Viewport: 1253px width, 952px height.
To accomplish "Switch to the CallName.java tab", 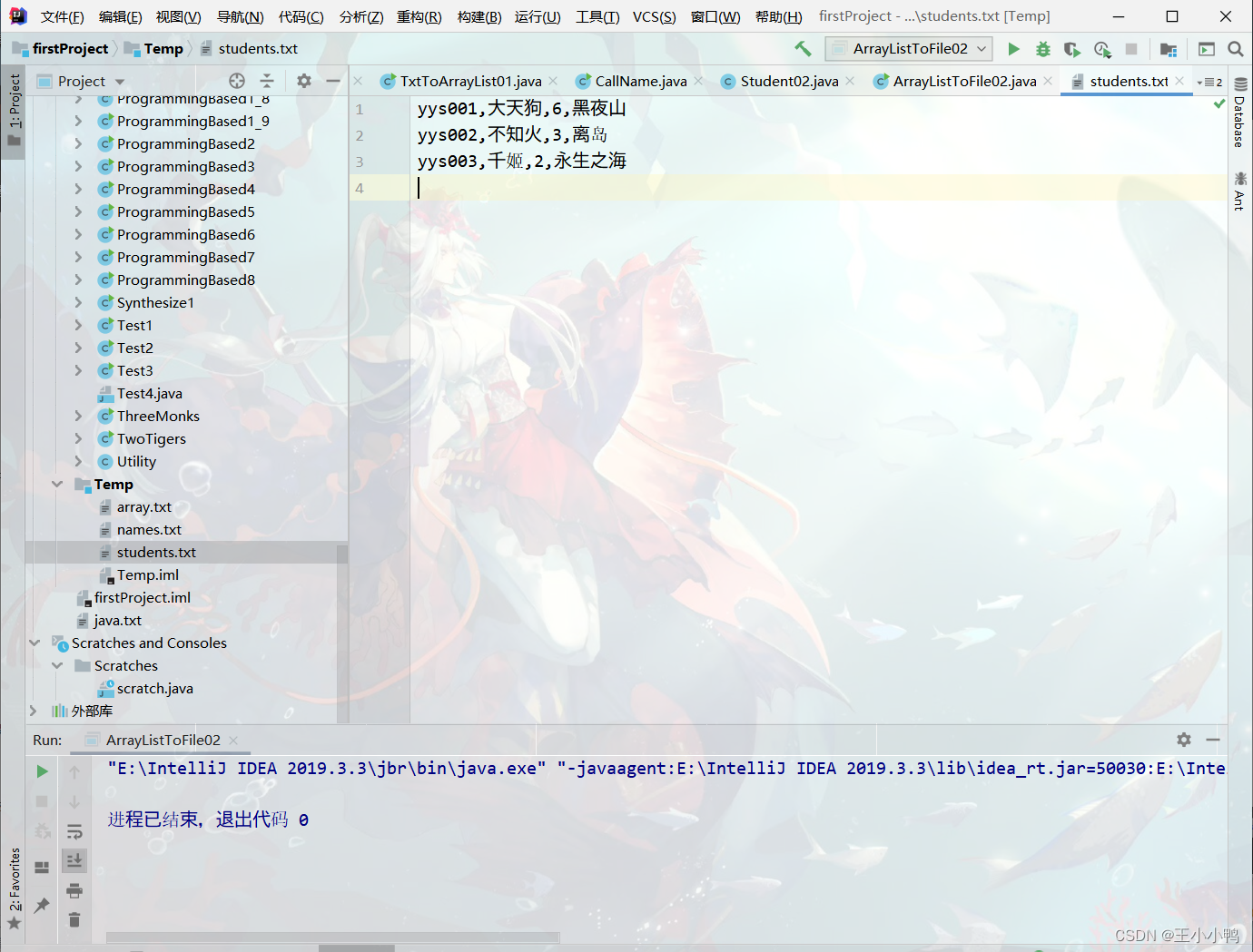I will [x=641, y=82].
